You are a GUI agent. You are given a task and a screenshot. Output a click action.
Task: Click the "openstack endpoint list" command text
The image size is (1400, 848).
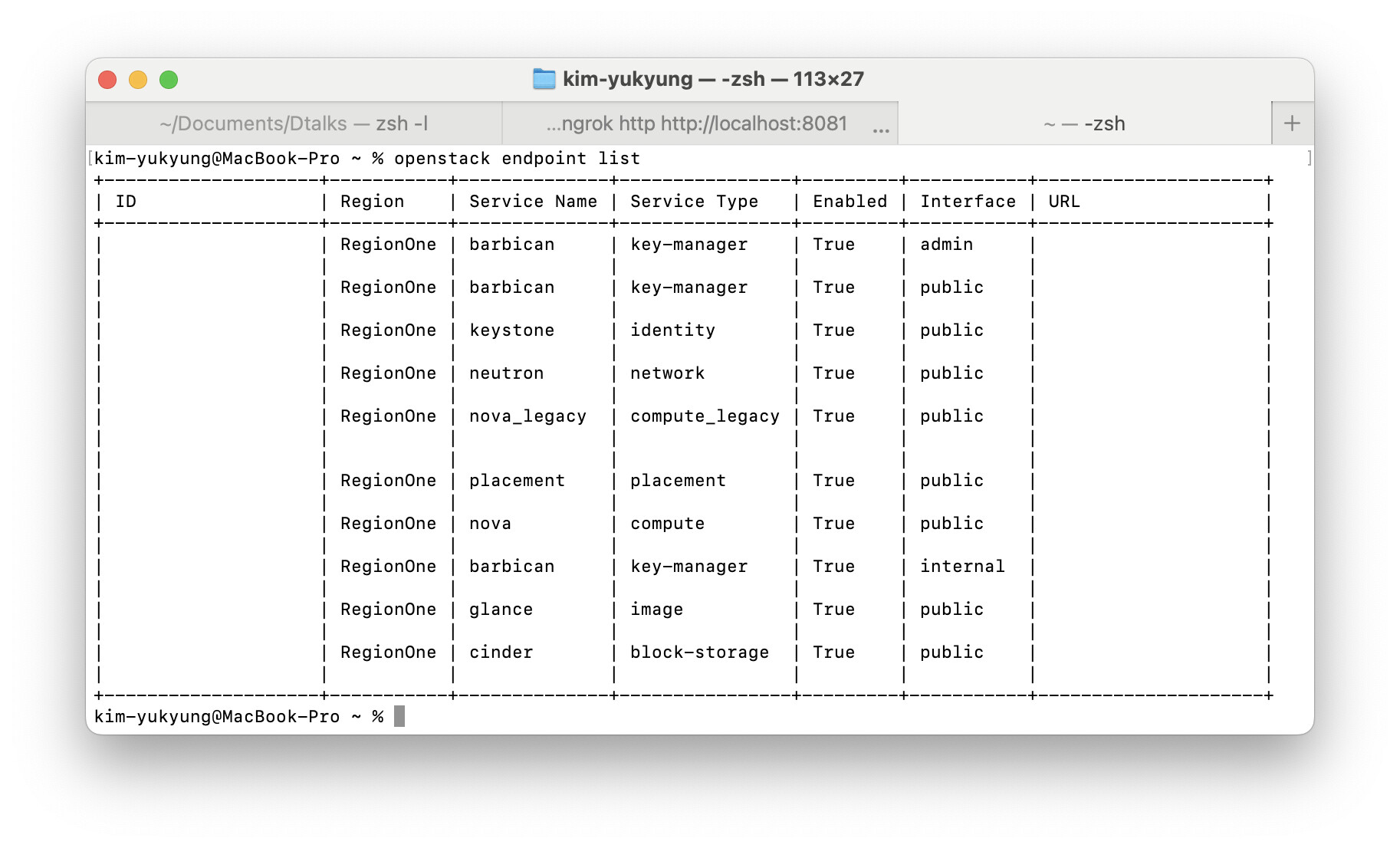517,159
